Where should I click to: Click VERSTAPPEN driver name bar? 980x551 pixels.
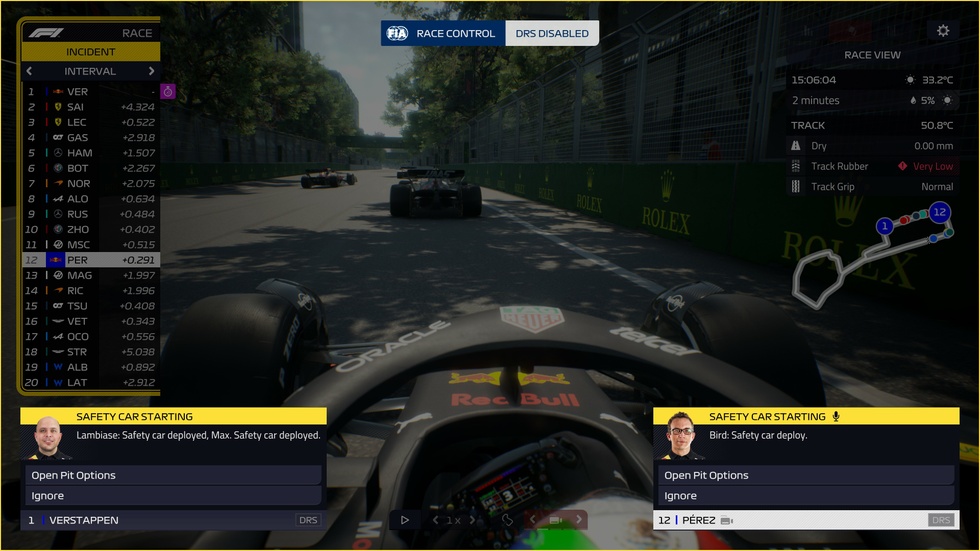[x=173, y=520]
